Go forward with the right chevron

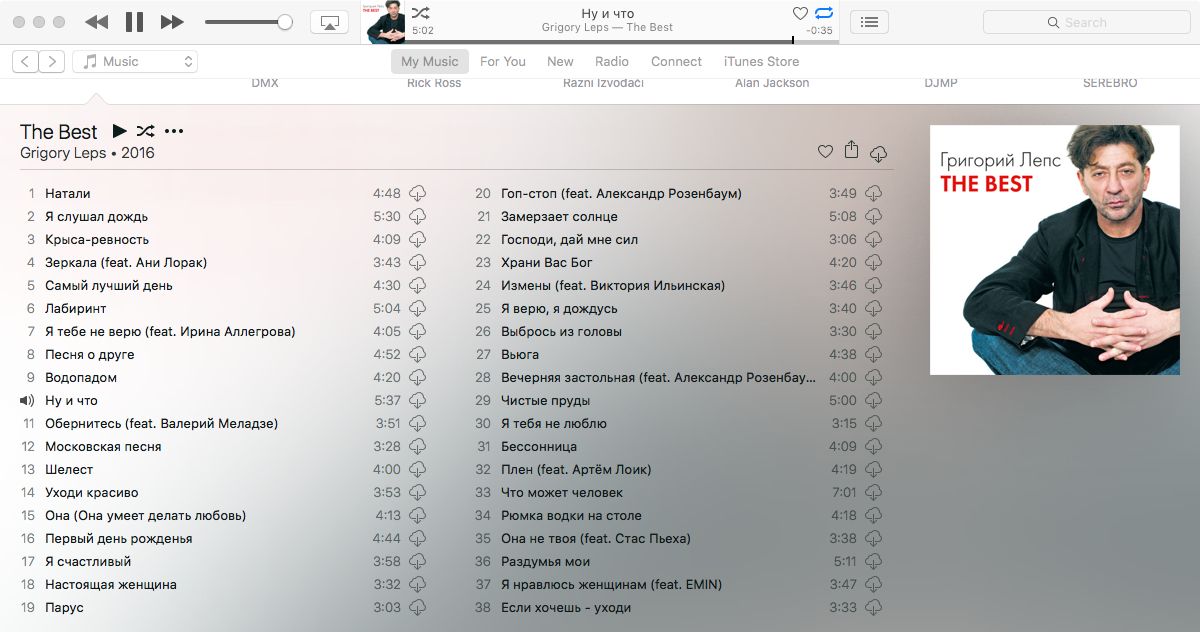pos(52,62)
